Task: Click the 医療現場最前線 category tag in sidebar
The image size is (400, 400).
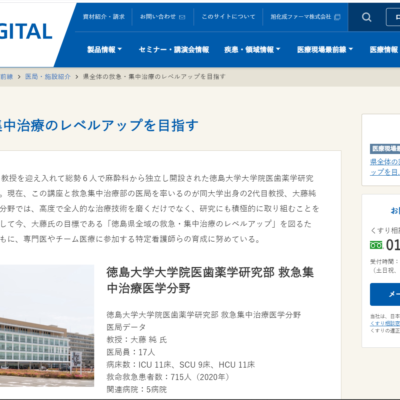Action: pos(385,149)
